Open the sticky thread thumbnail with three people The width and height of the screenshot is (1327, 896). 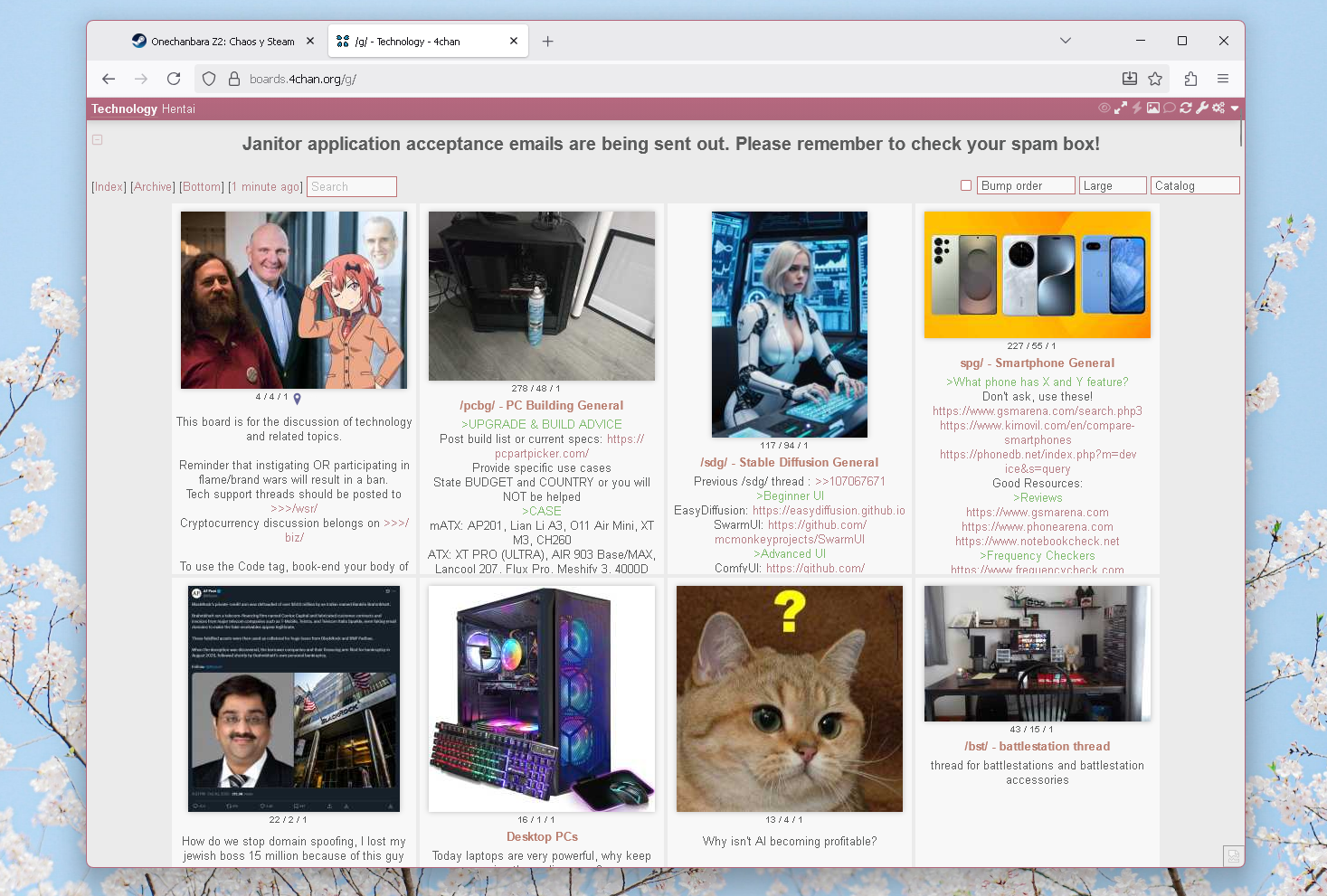point(294,300)
